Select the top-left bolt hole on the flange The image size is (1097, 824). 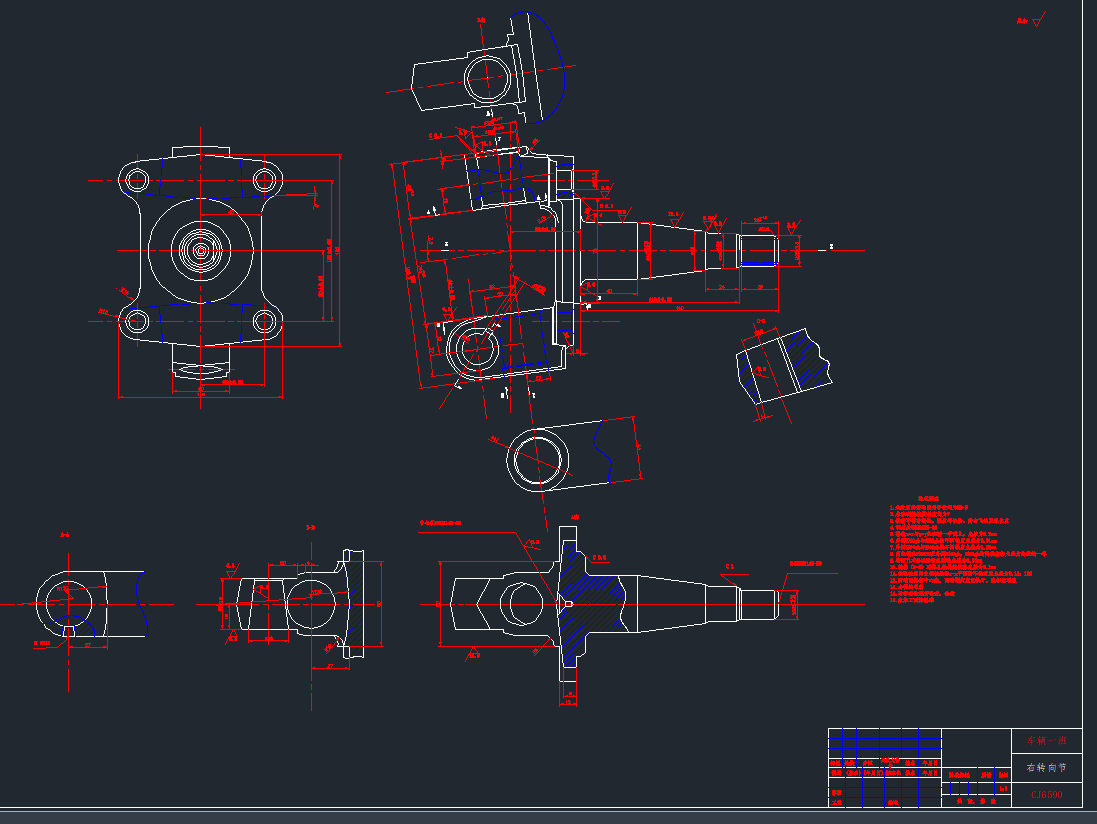(137, 180)
